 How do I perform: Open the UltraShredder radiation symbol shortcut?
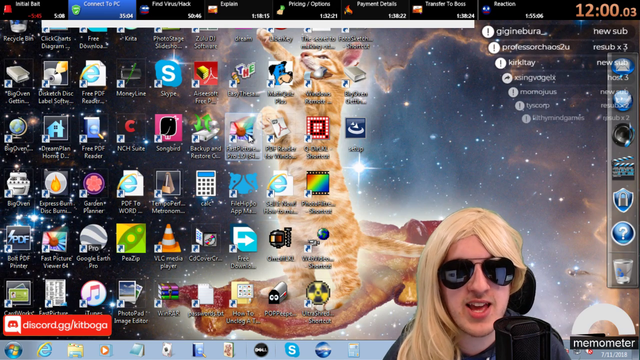click(x=318, y=302)
